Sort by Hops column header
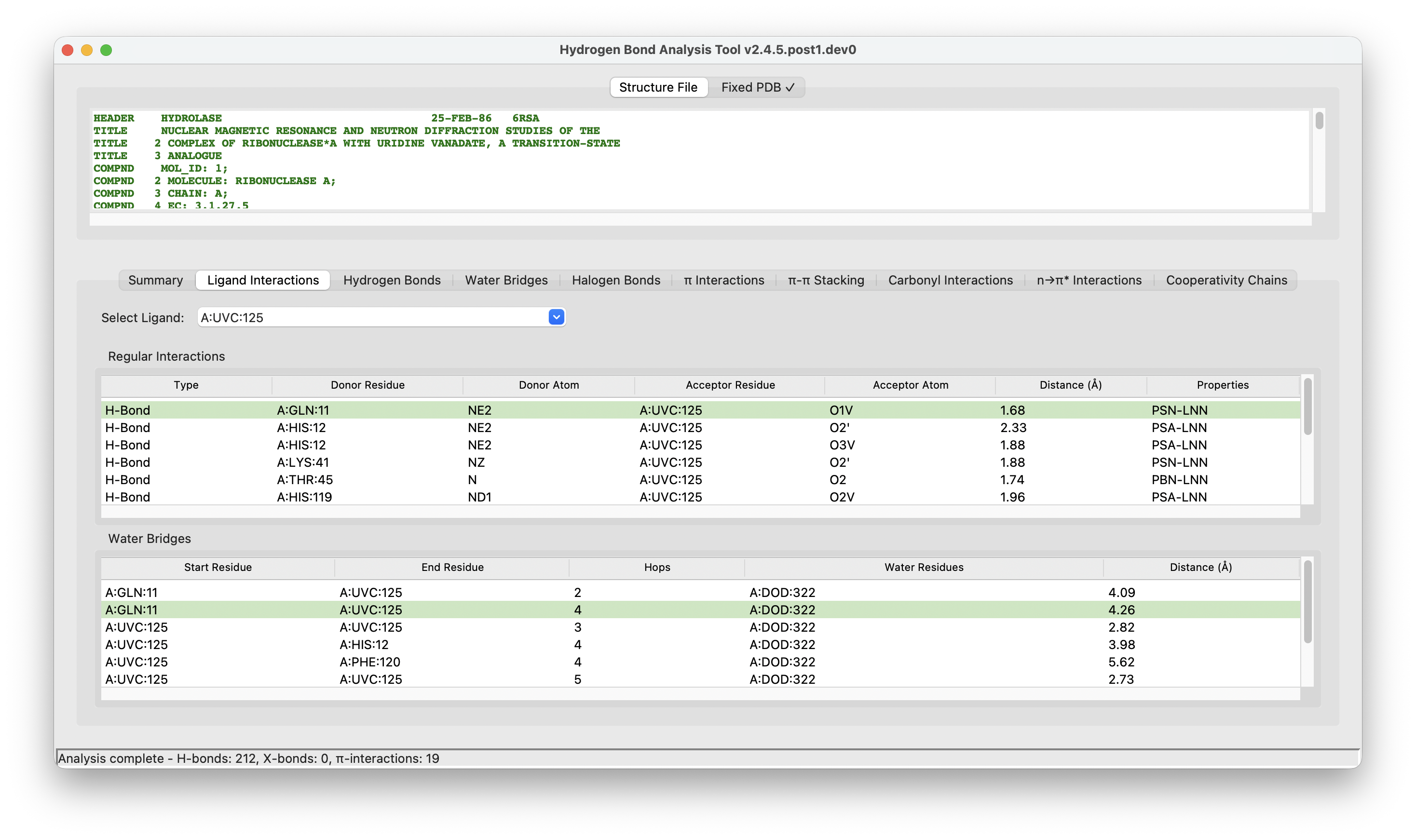Viewport: 1416px width, 840px height. tap(656, 567)
